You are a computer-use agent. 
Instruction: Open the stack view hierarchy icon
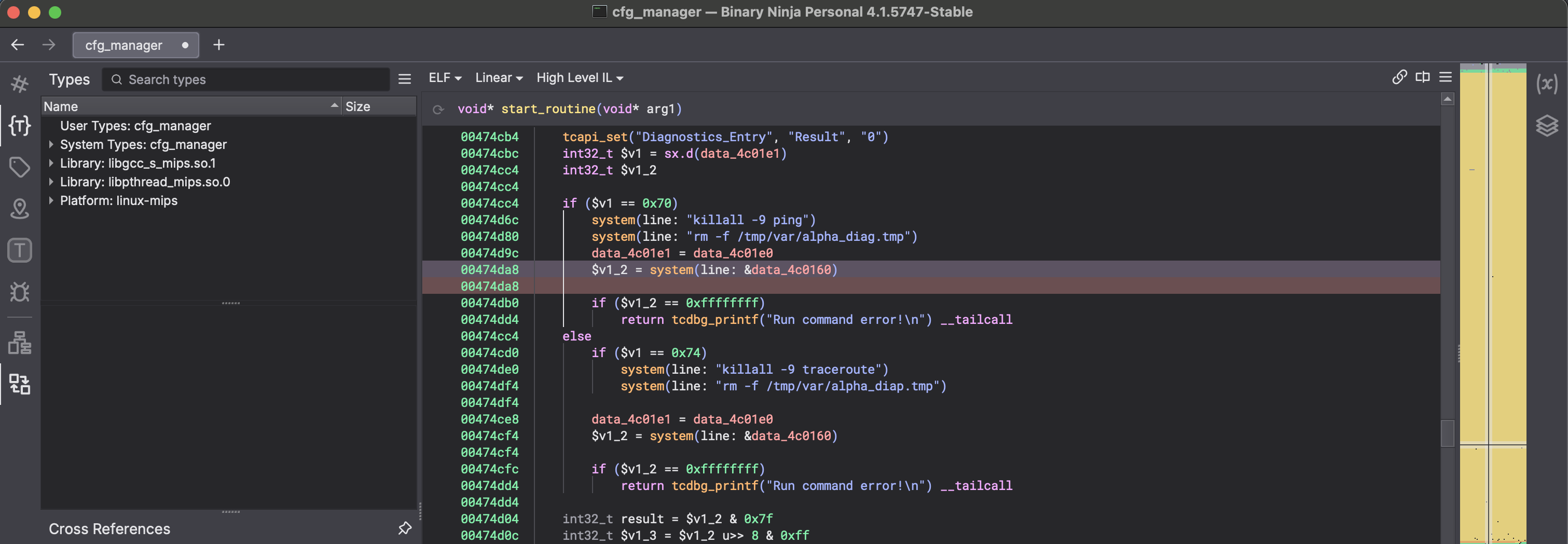[20, 343]
